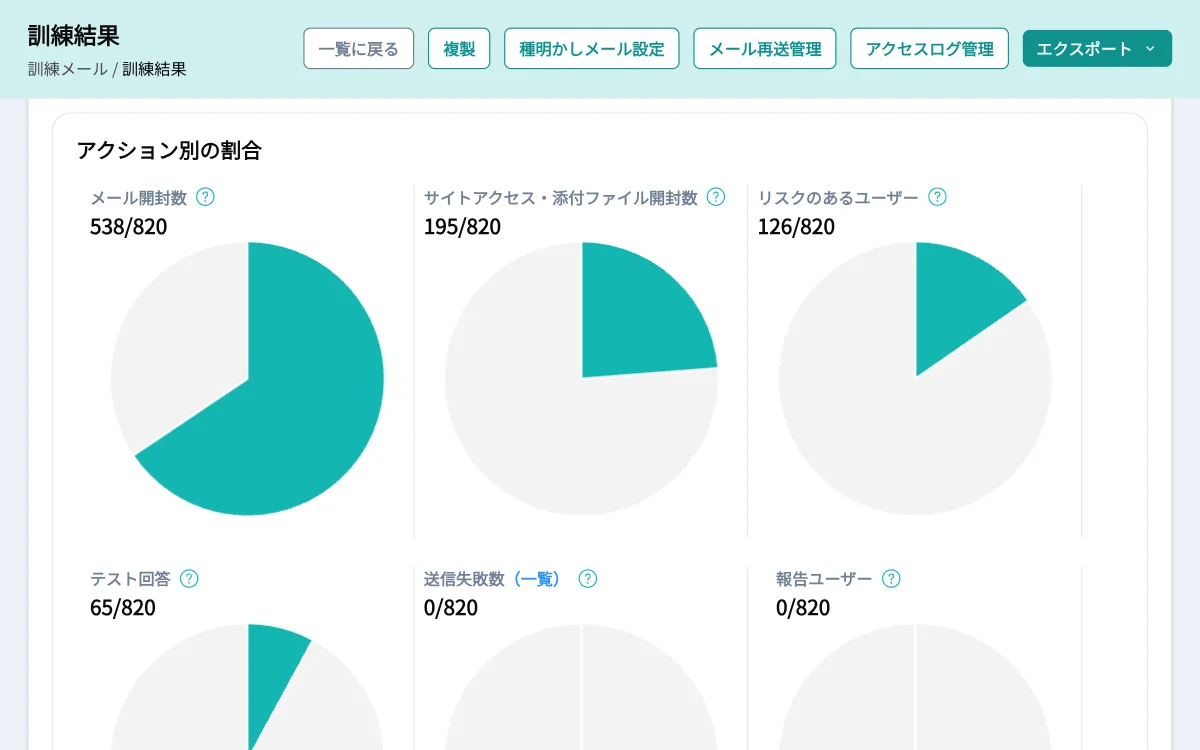
Task: Open アクセスログ管理
Action: click(929, 49)
